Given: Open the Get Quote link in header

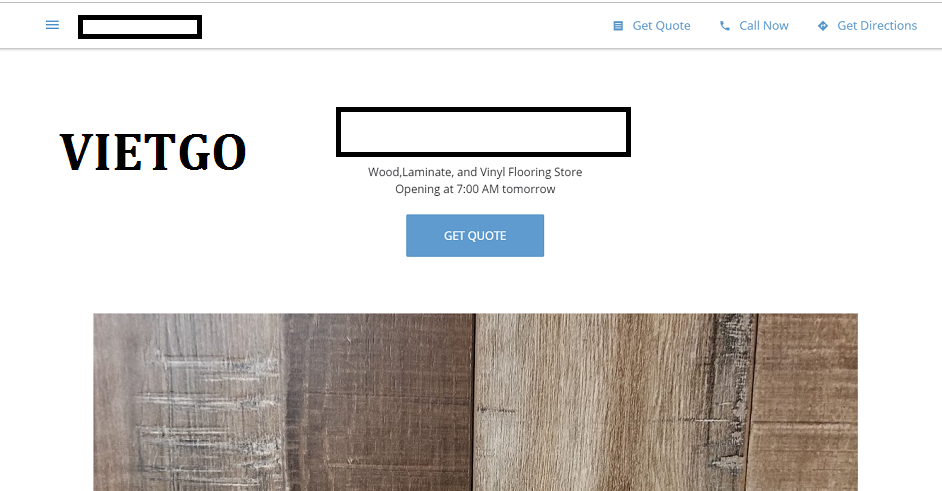Looking at the screenshot, I should click(652, 26).
